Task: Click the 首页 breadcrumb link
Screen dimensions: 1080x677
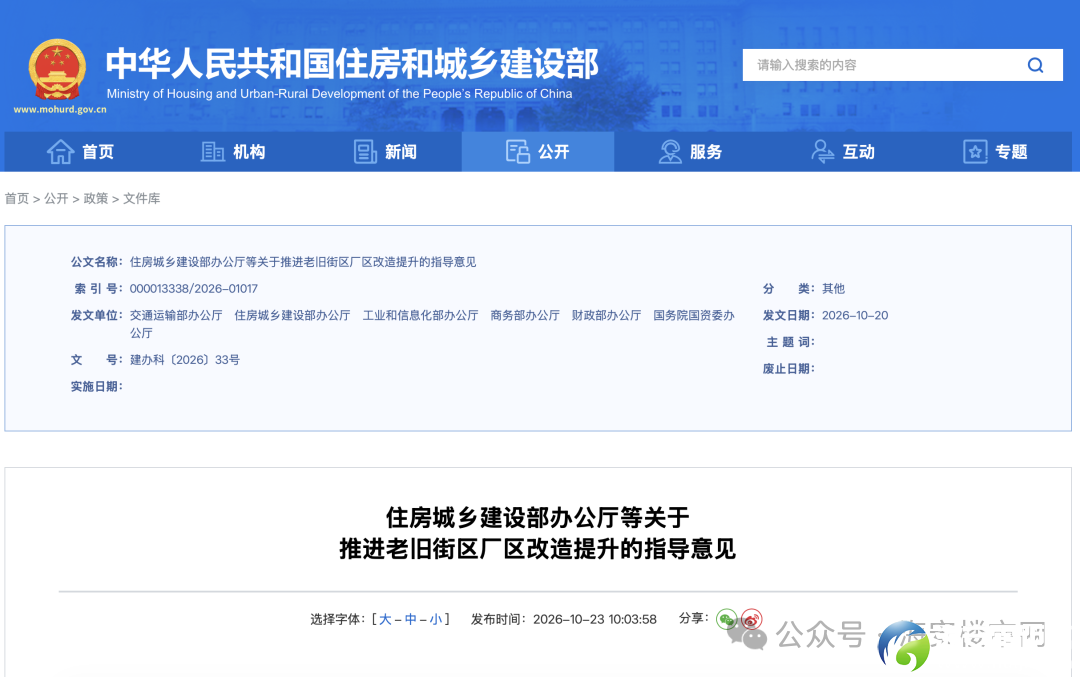Action: point(17,198)
